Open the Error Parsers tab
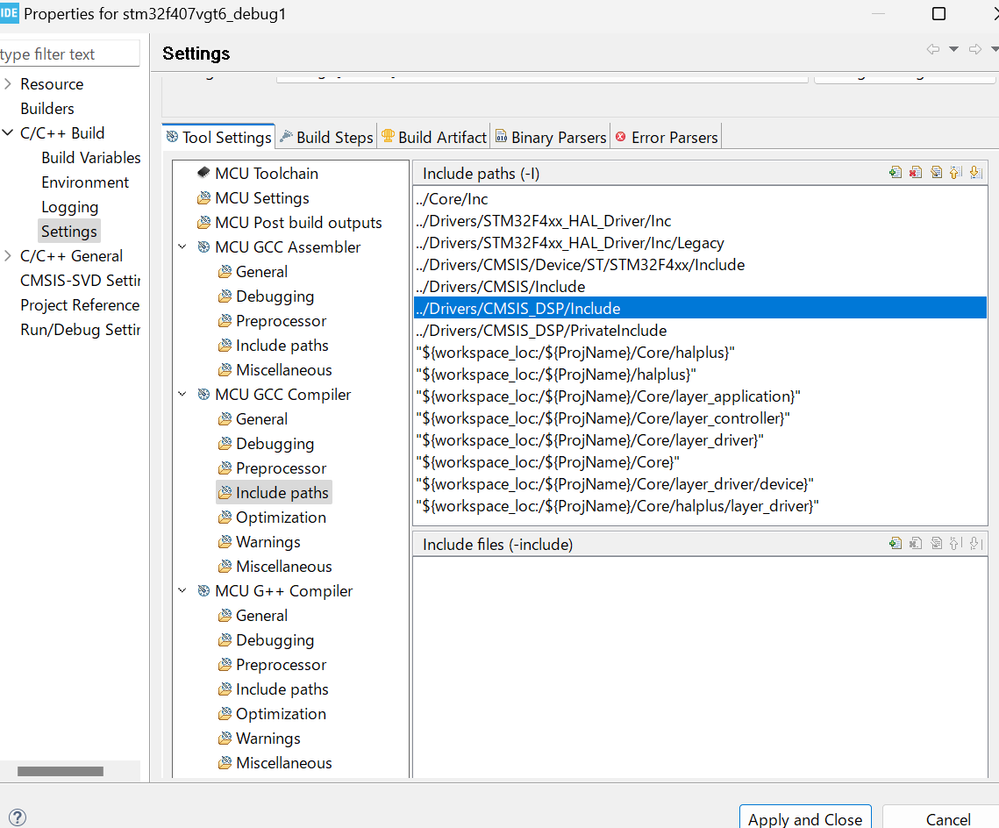 665,137
